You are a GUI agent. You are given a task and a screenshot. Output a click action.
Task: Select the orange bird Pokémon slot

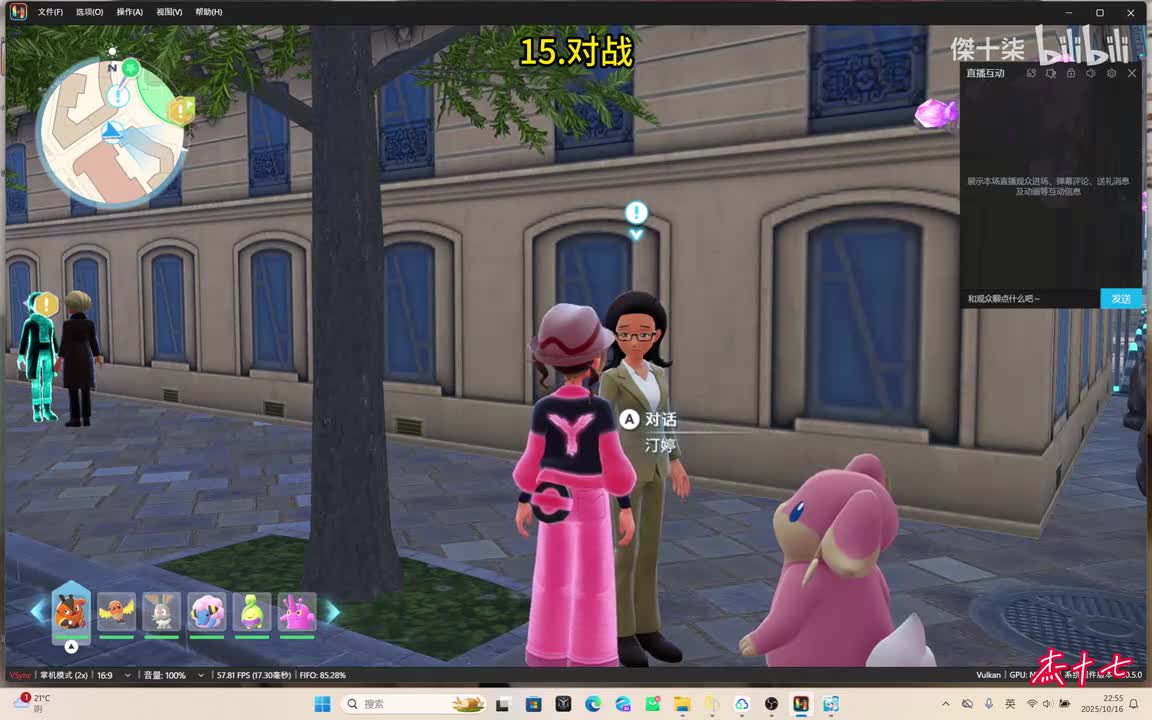point(117,612)
